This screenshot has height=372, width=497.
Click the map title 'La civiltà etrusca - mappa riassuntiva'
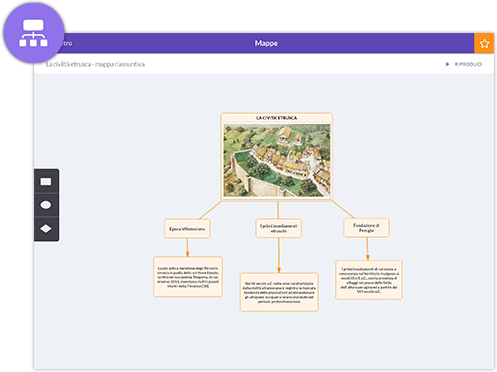pos(95,64)
